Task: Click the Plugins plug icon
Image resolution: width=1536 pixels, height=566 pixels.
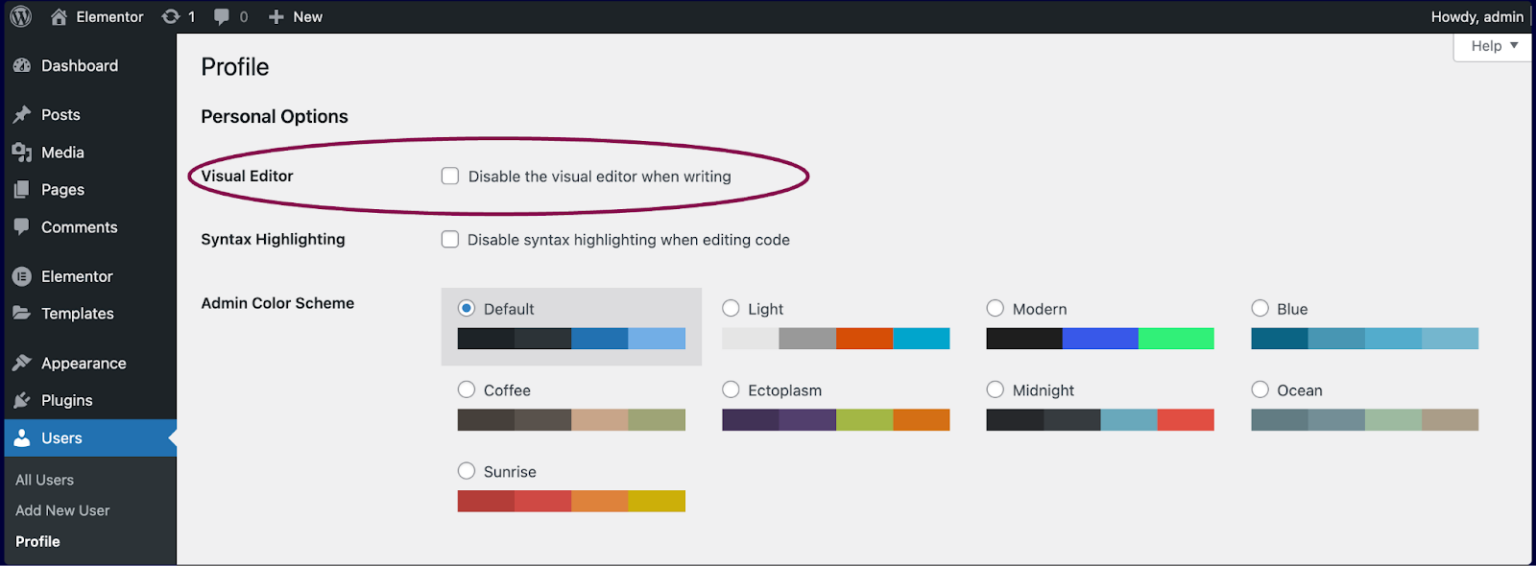Action: (x=22, y=401)
